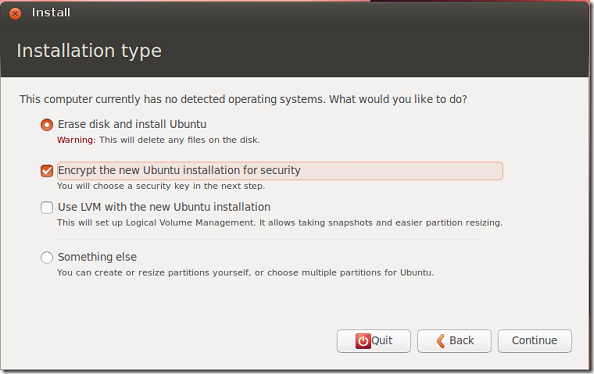Image resolution: width=594 pixels, height=374 pixels.
Task: Click the Quit button
Action: [374, 341]
